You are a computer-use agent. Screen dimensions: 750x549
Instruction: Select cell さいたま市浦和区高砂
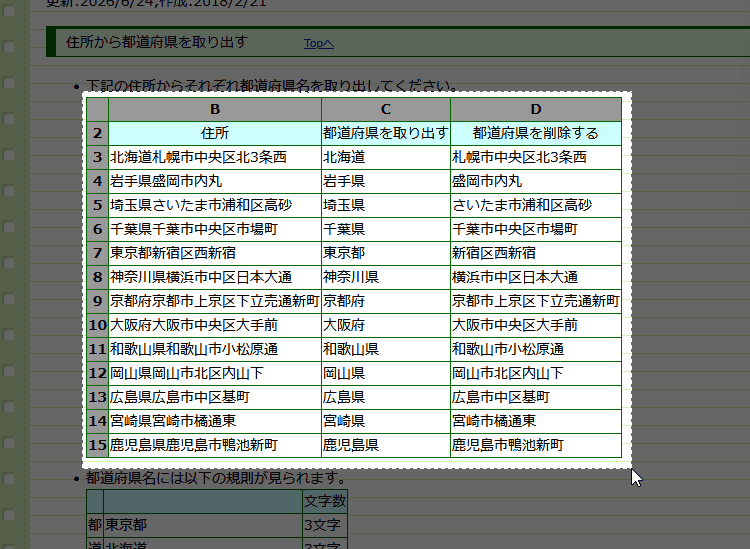536,205
